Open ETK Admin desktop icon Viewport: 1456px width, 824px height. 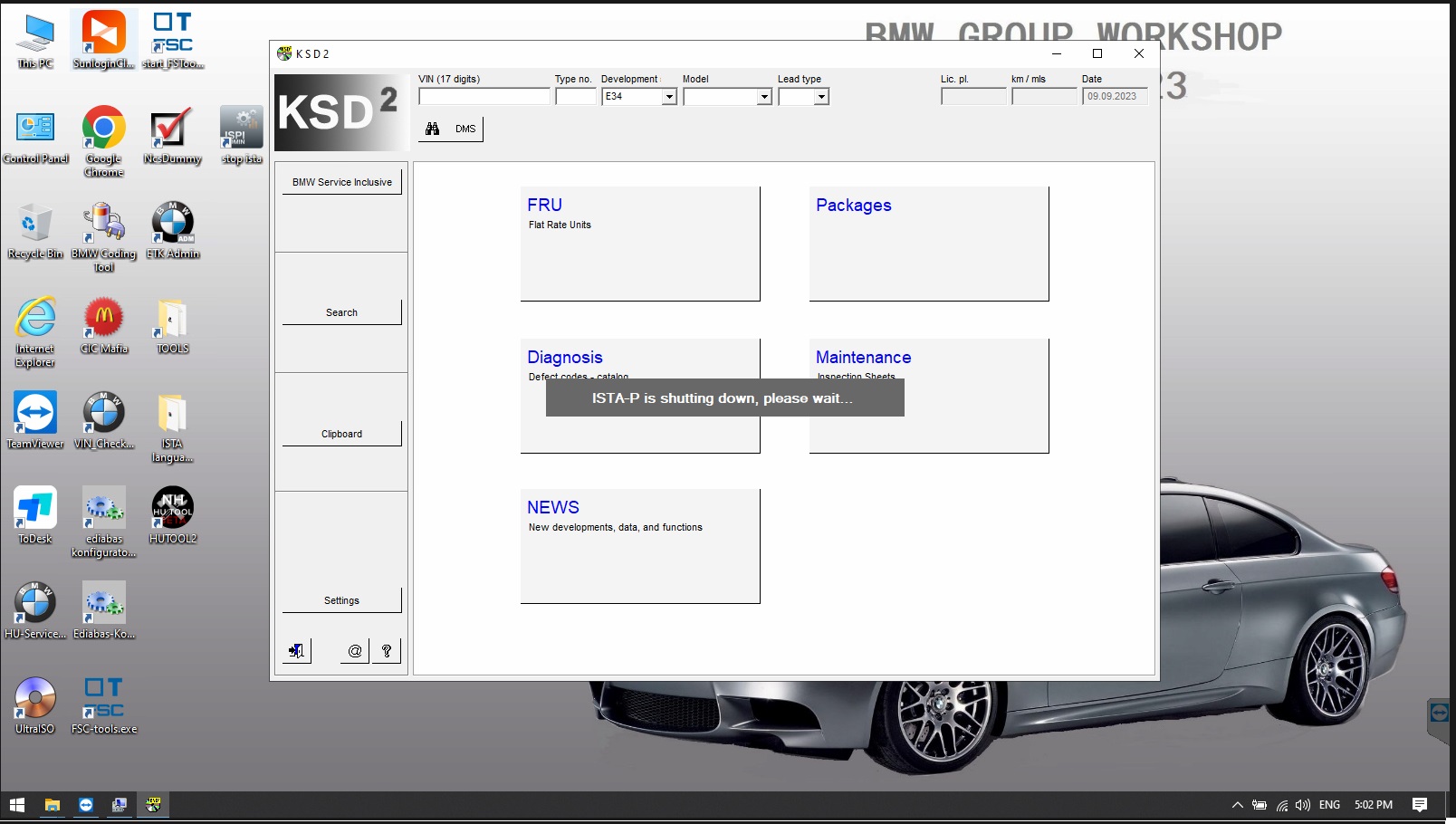coord(173,231)
